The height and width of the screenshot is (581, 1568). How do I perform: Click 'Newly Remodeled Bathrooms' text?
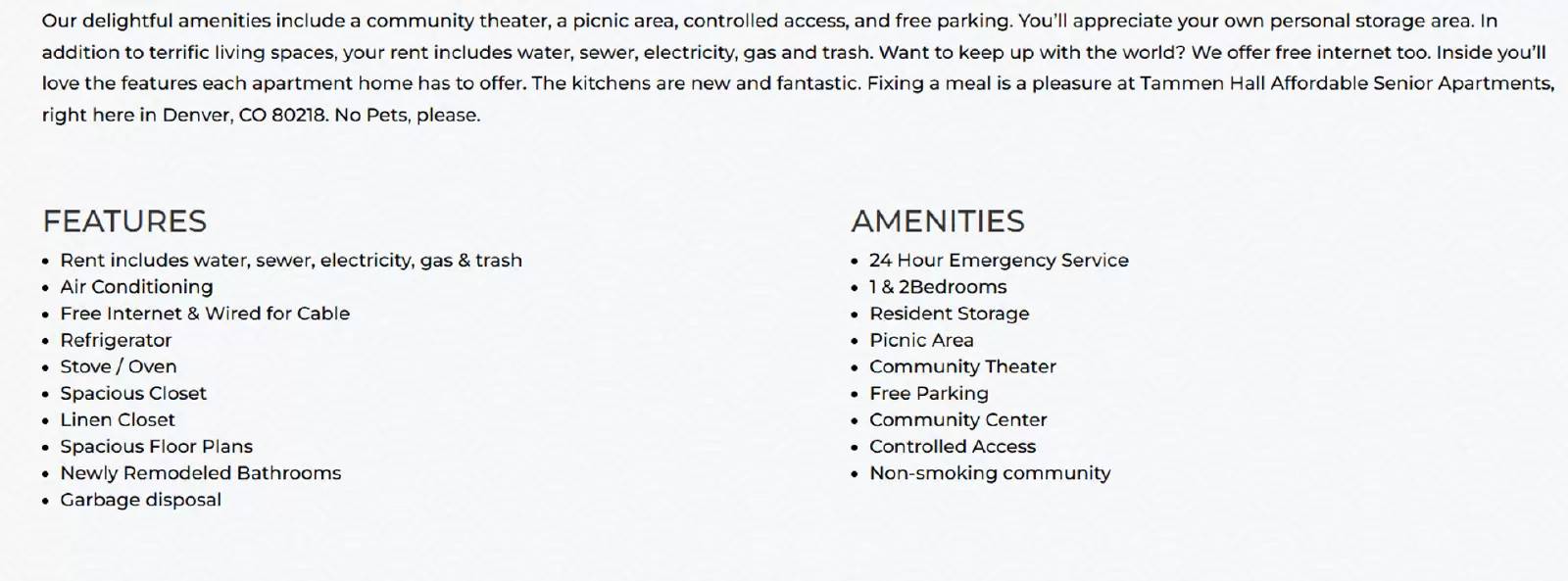[x=201, y=472]
